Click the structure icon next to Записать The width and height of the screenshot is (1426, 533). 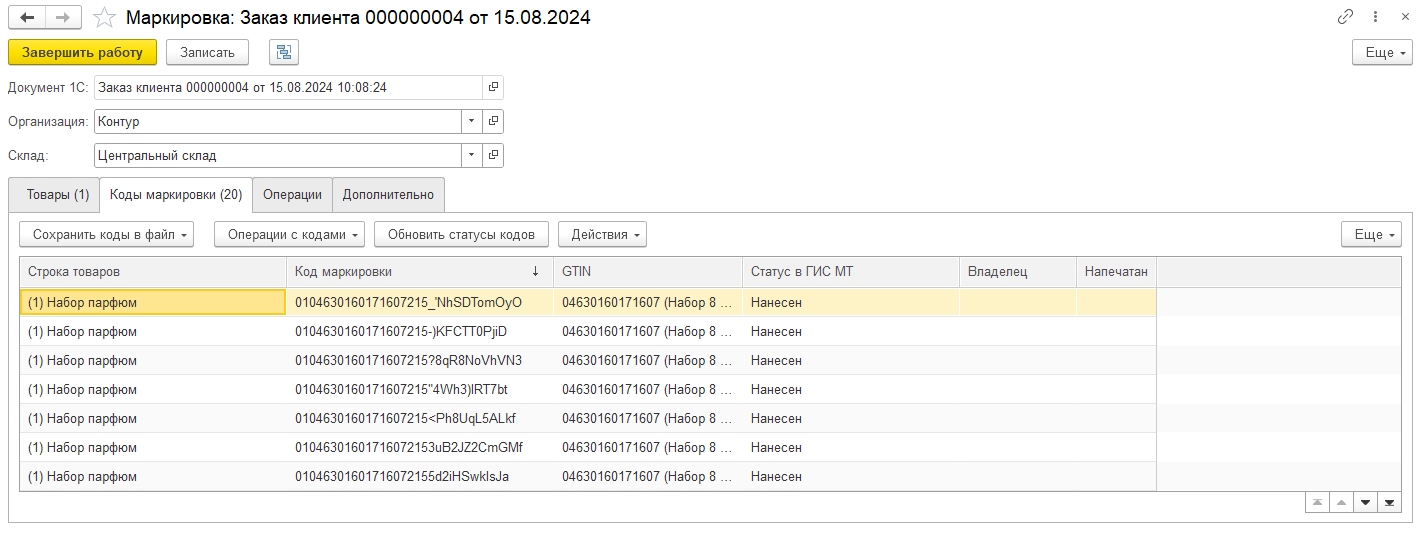coord(284,52)
